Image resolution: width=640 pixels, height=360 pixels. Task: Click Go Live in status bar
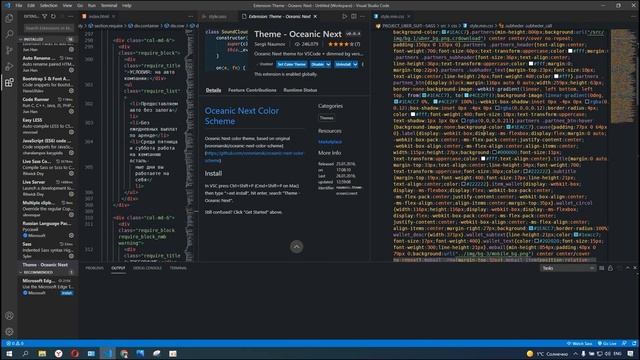[607, 343]
